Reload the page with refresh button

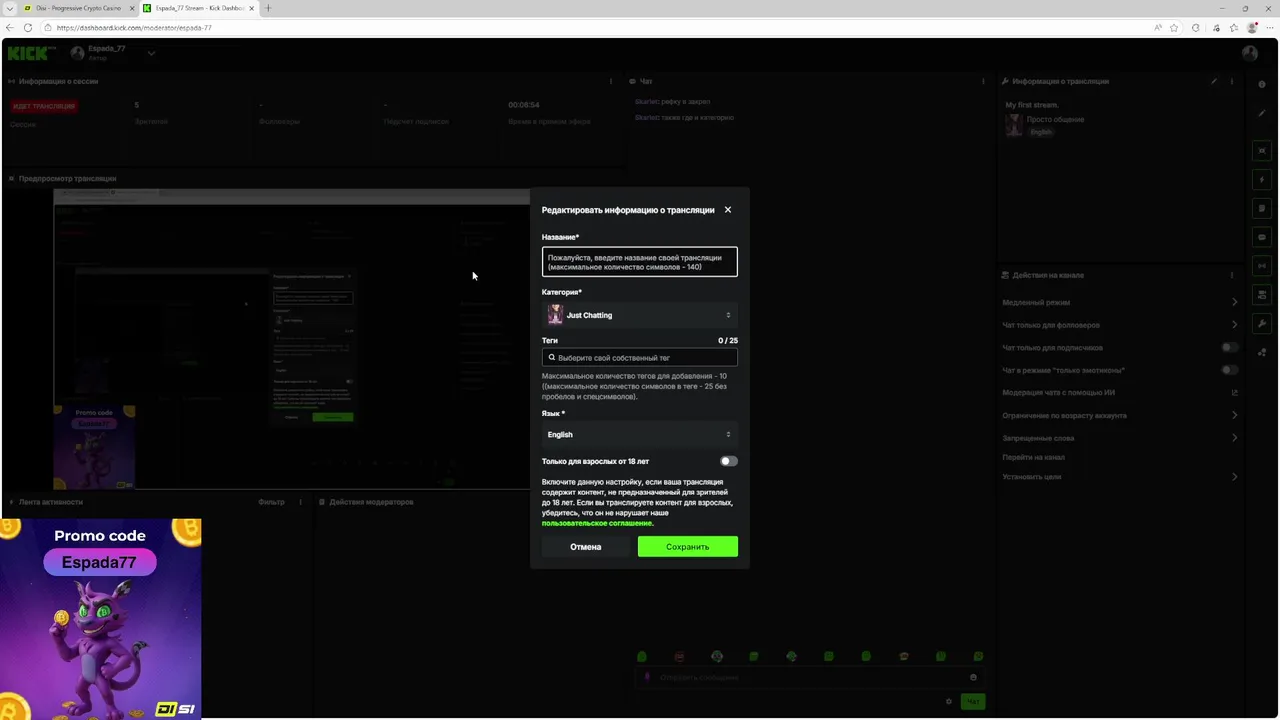27,28
